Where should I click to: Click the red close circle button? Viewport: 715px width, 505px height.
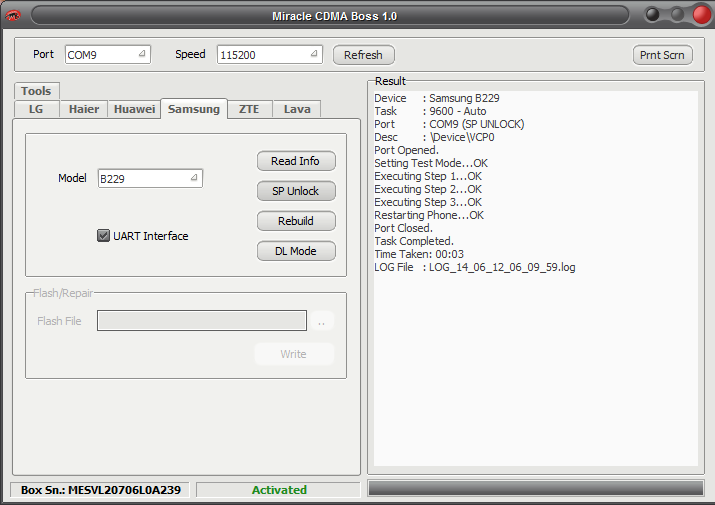point(702,15)
